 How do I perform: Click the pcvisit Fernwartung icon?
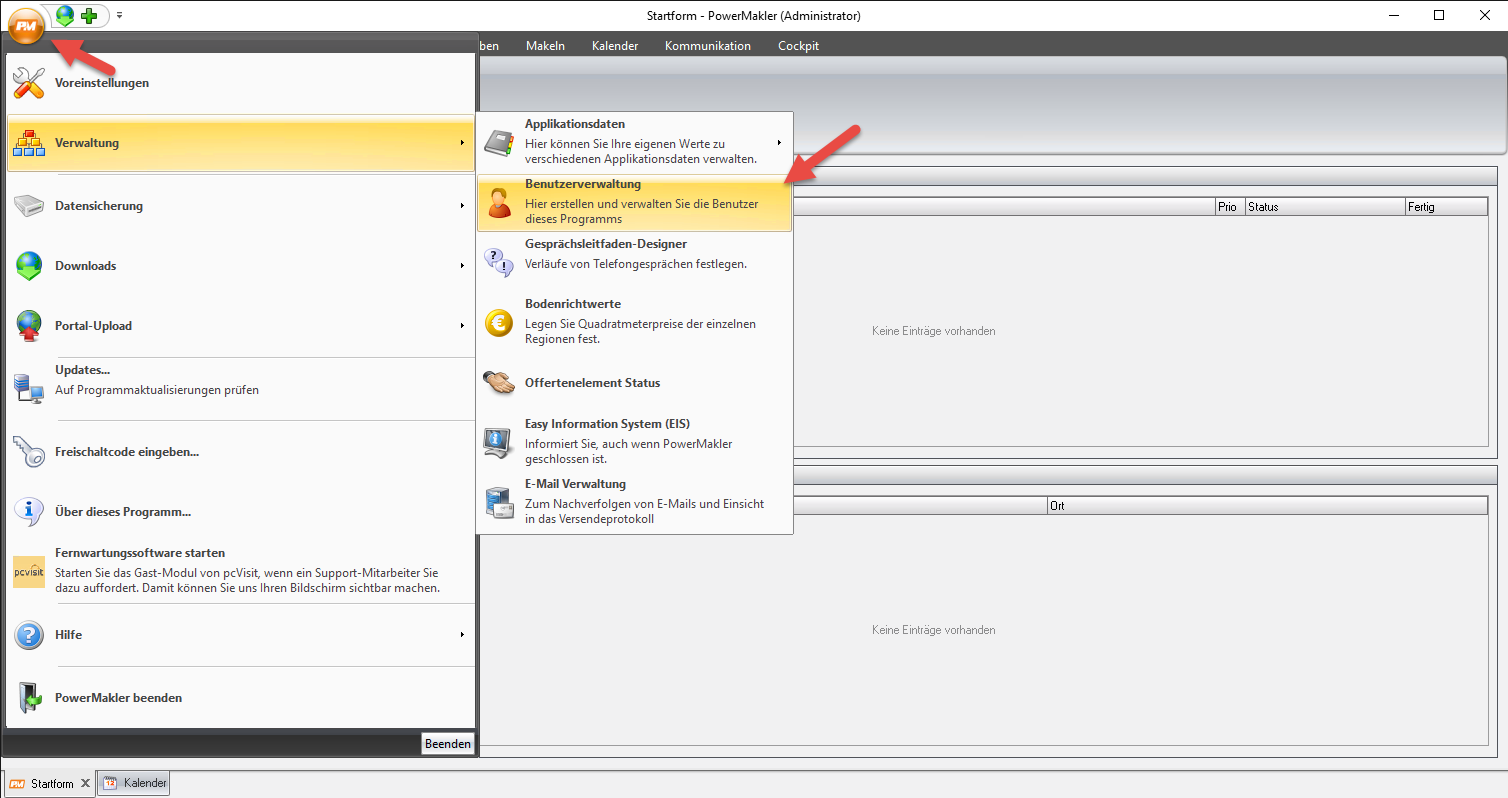tap(29, 572)
